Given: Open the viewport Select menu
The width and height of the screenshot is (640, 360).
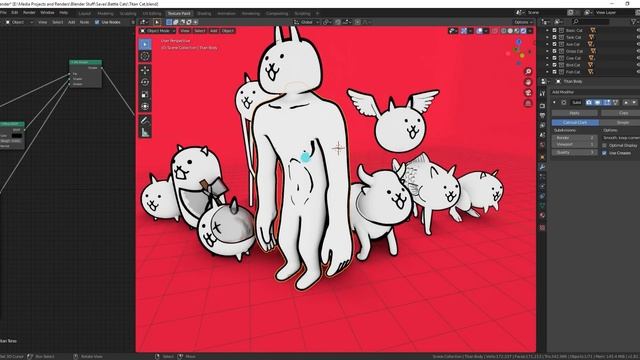Looking at the screenshot, I should (200, 31).
